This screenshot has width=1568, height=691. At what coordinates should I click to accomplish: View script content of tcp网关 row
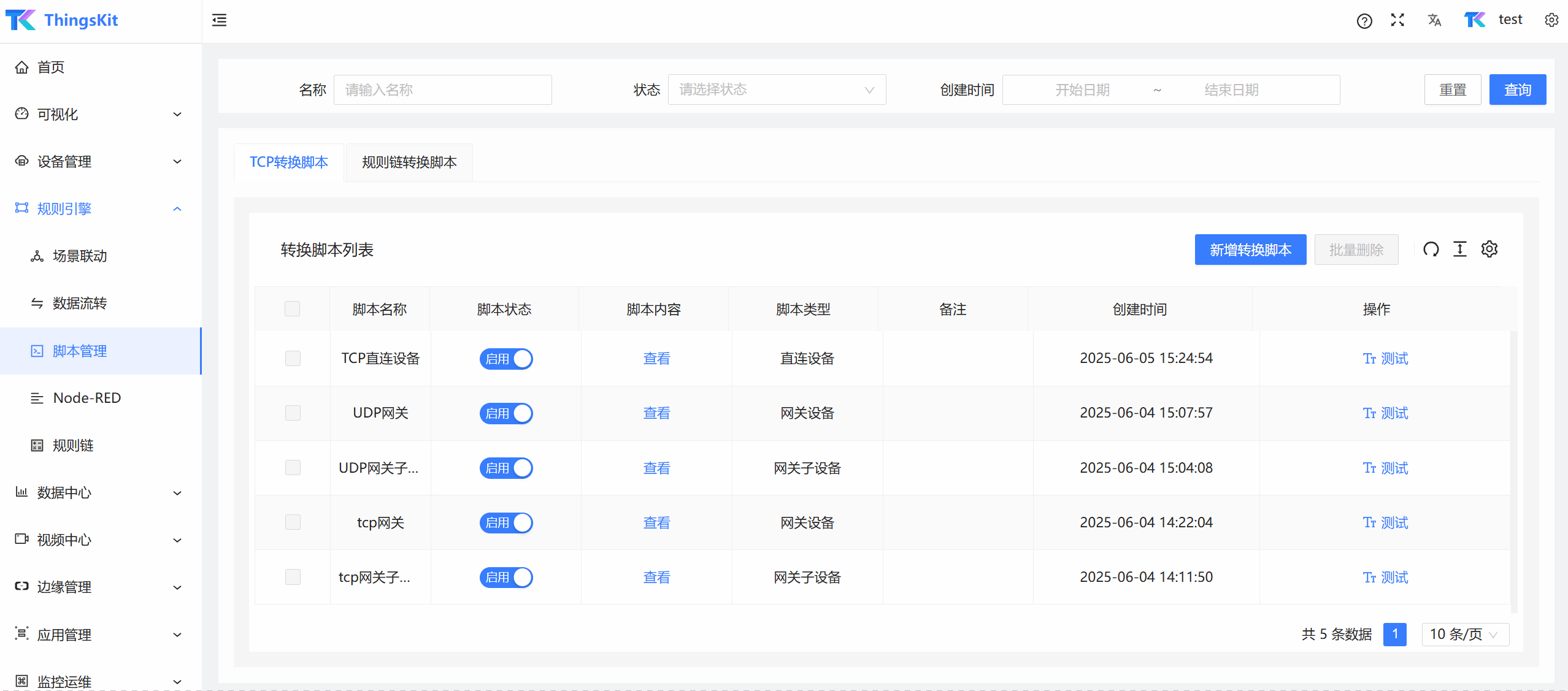coord(656,522)
